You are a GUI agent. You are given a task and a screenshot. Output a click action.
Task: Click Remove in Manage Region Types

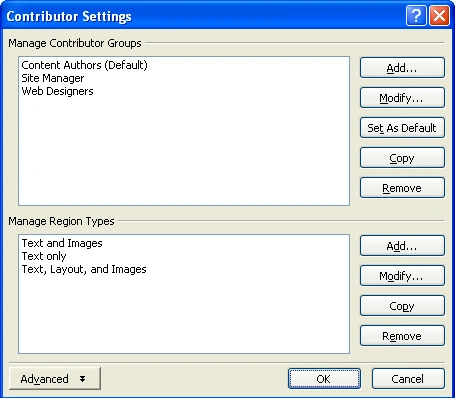point(402,336)
